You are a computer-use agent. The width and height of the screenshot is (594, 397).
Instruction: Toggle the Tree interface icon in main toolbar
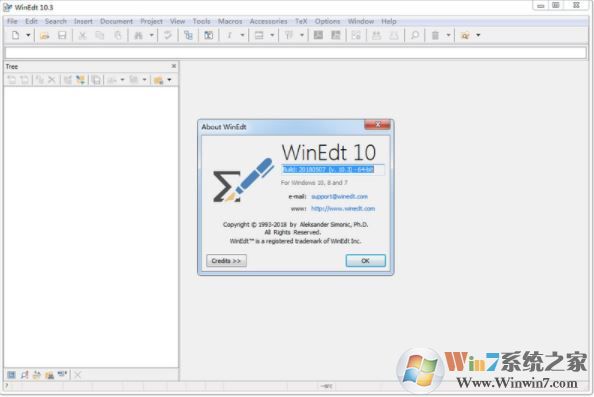188,36
